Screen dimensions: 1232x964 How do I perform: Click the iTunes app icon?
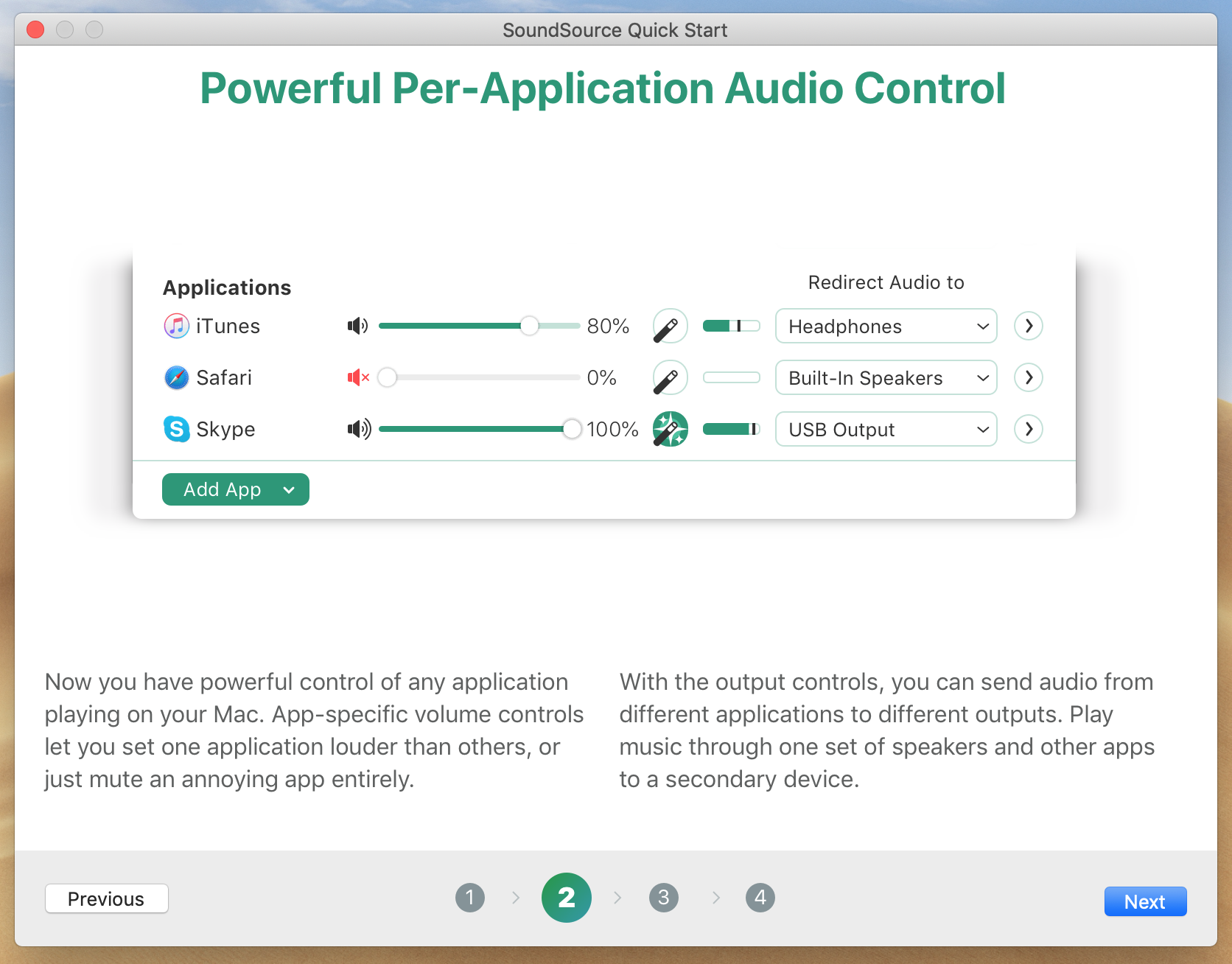[177, 326]
